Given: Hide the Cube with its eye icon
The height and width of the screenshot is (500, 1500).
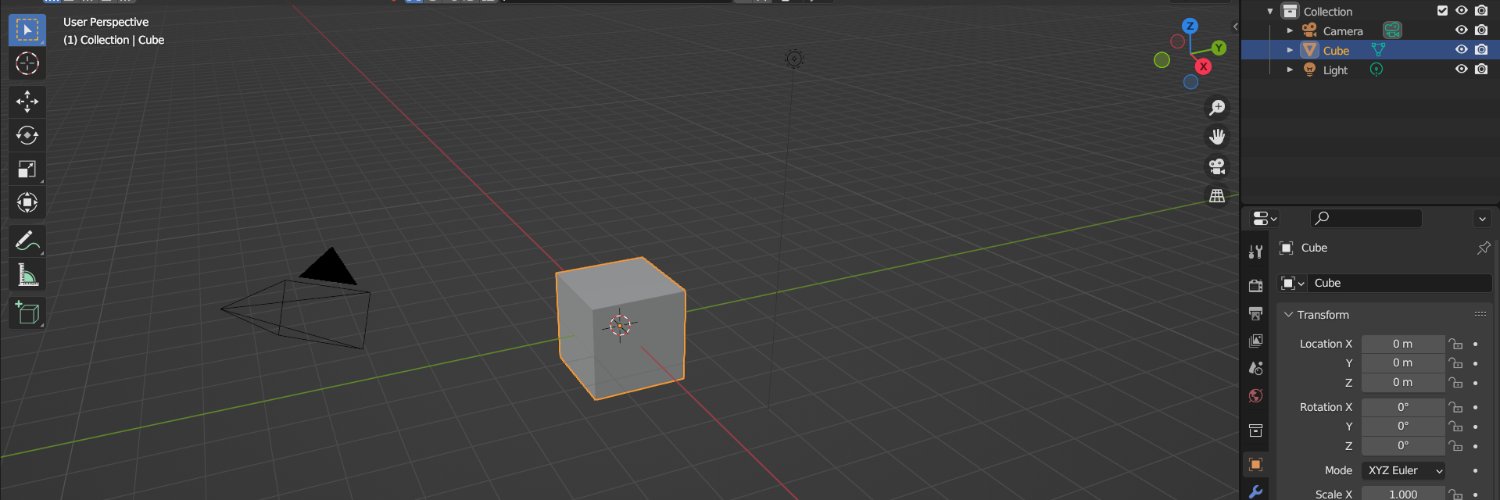Looking at the screenshot, I should tap(1461, 50).
